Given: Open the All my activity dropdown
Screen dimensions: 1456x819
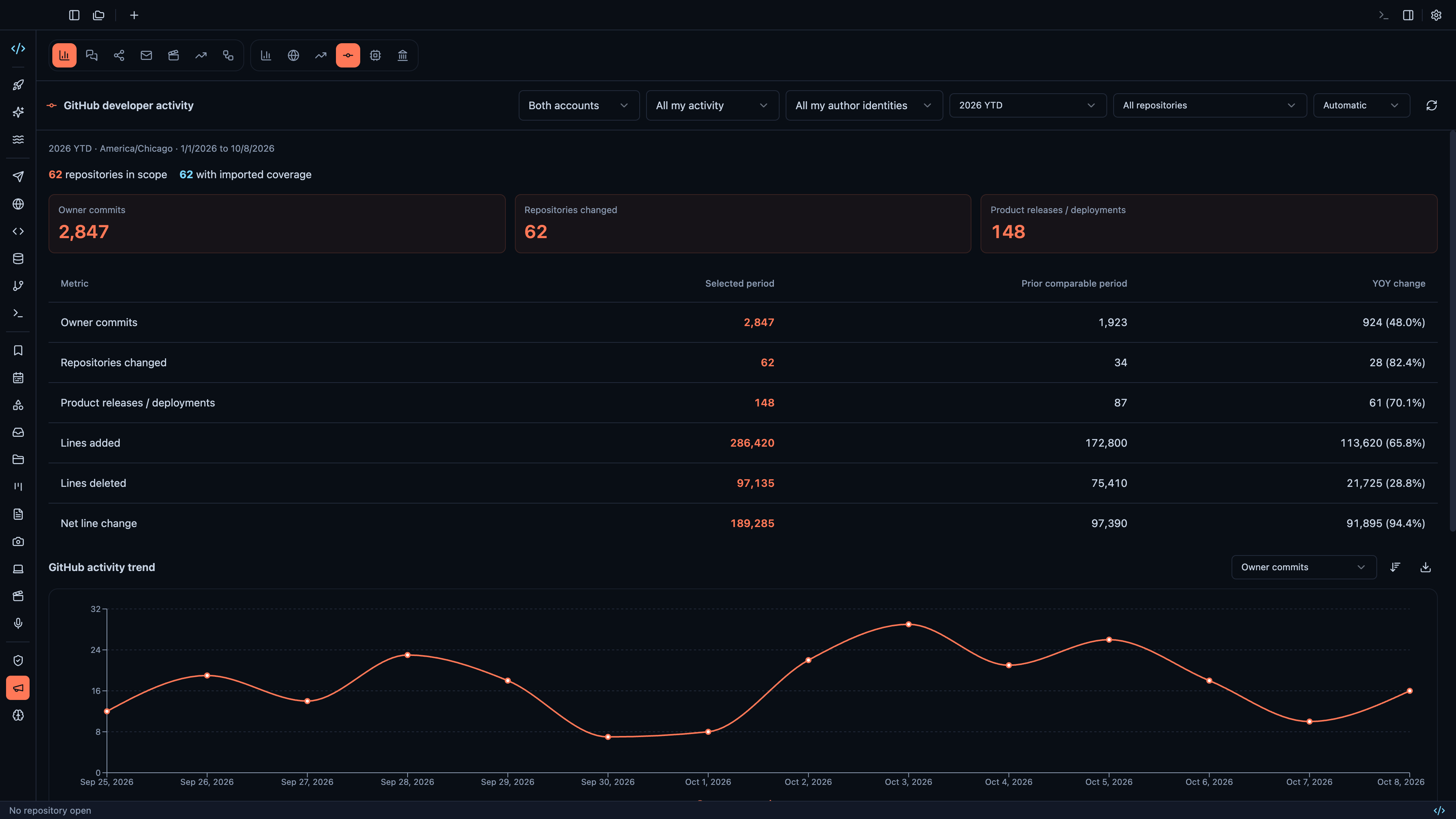Looking at the screenshot, I should [x=712, y=106].
